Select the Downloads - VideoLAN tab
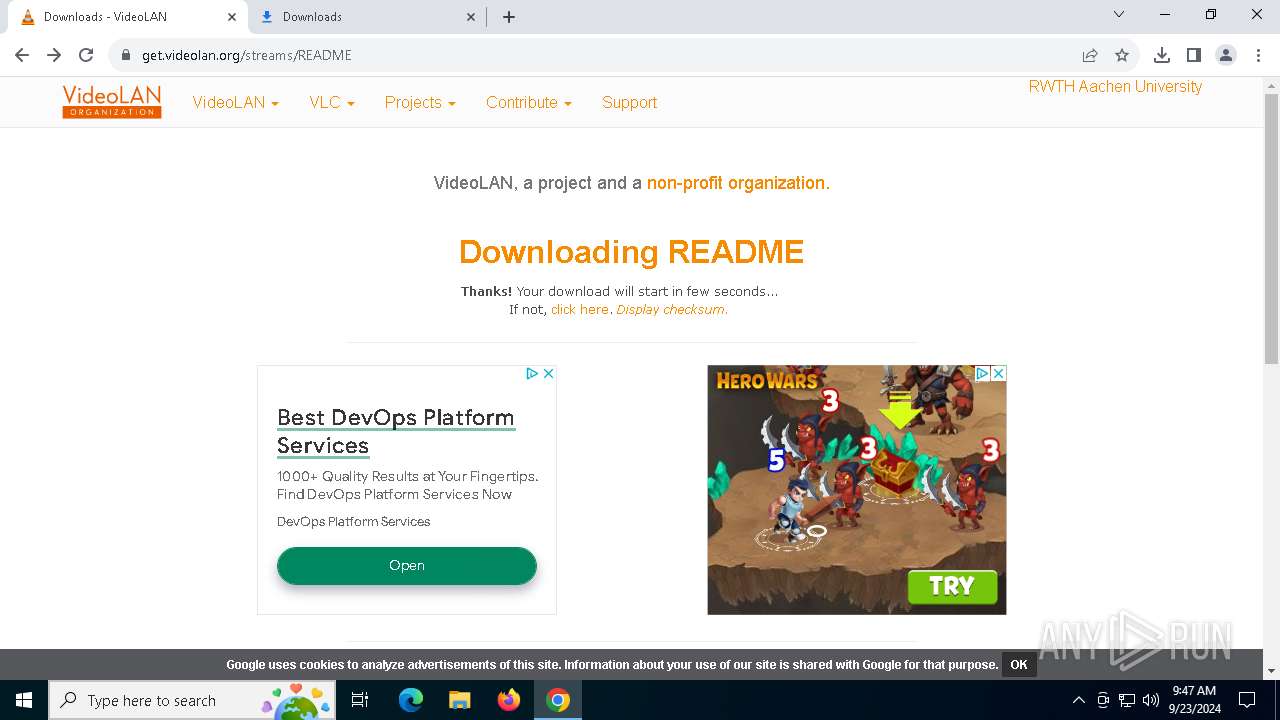This screenshot has height=720, width=1280. click(126, 17)
